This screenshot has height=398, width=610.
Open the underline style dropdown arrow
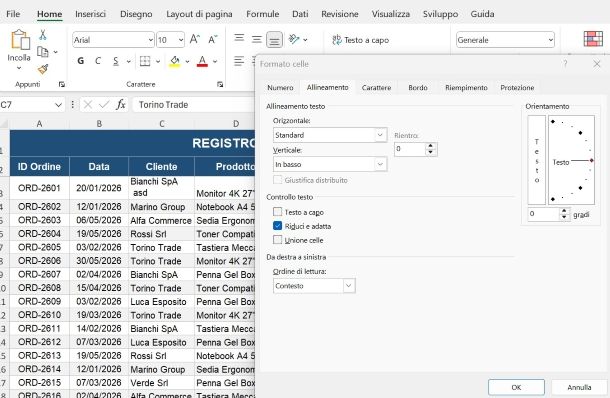[128, 61]
